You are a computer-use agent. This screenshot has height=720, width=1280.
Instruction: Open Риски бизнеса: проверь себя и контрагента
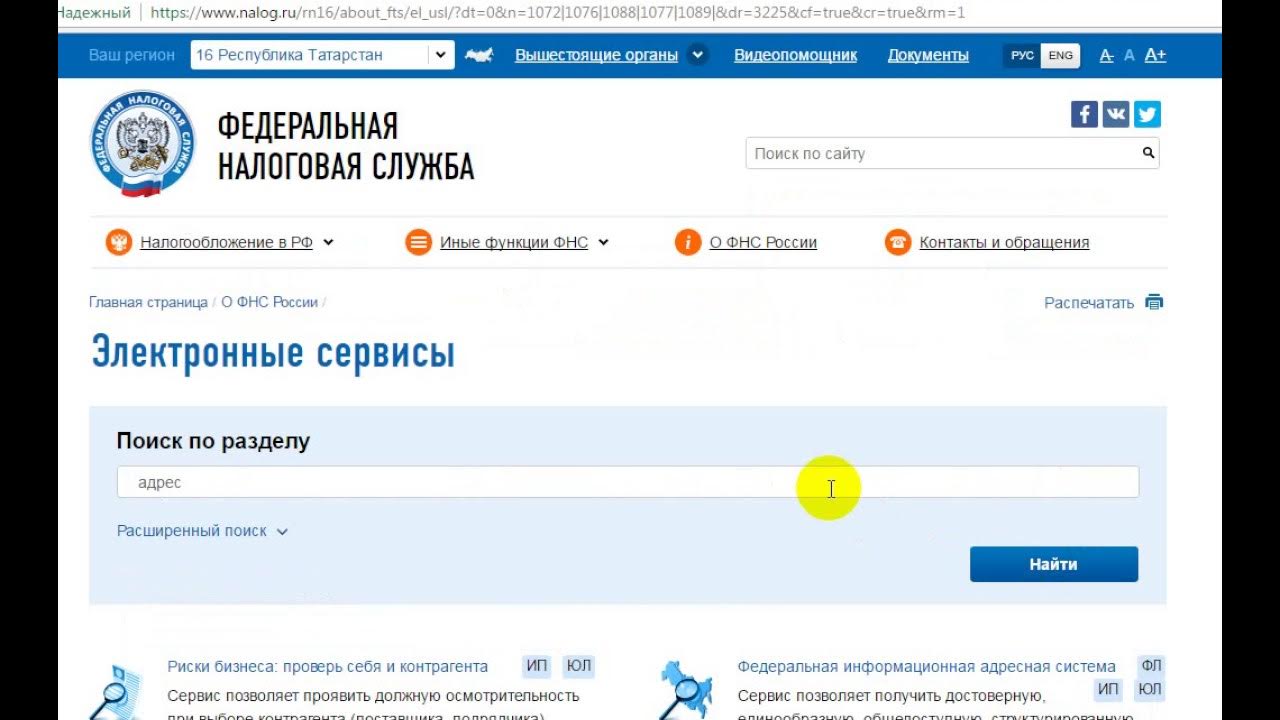click(x=328, y=666)
